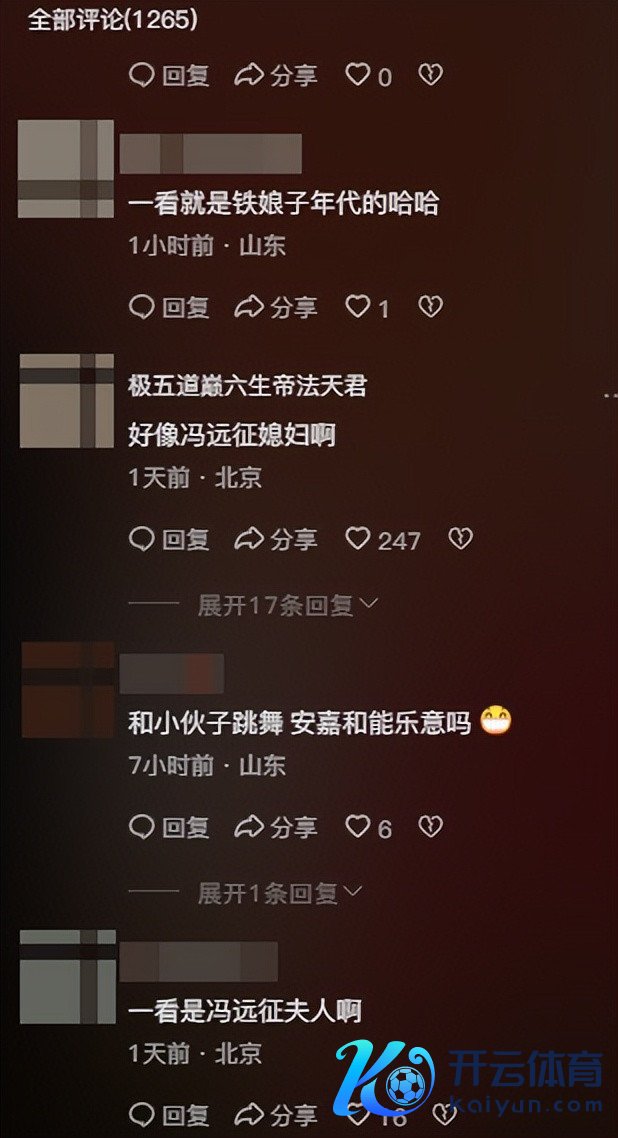618x1138 pixels.
Task: Dislike the 和小伙子跳舞 comment via broken heart
Action: point(431,827)
